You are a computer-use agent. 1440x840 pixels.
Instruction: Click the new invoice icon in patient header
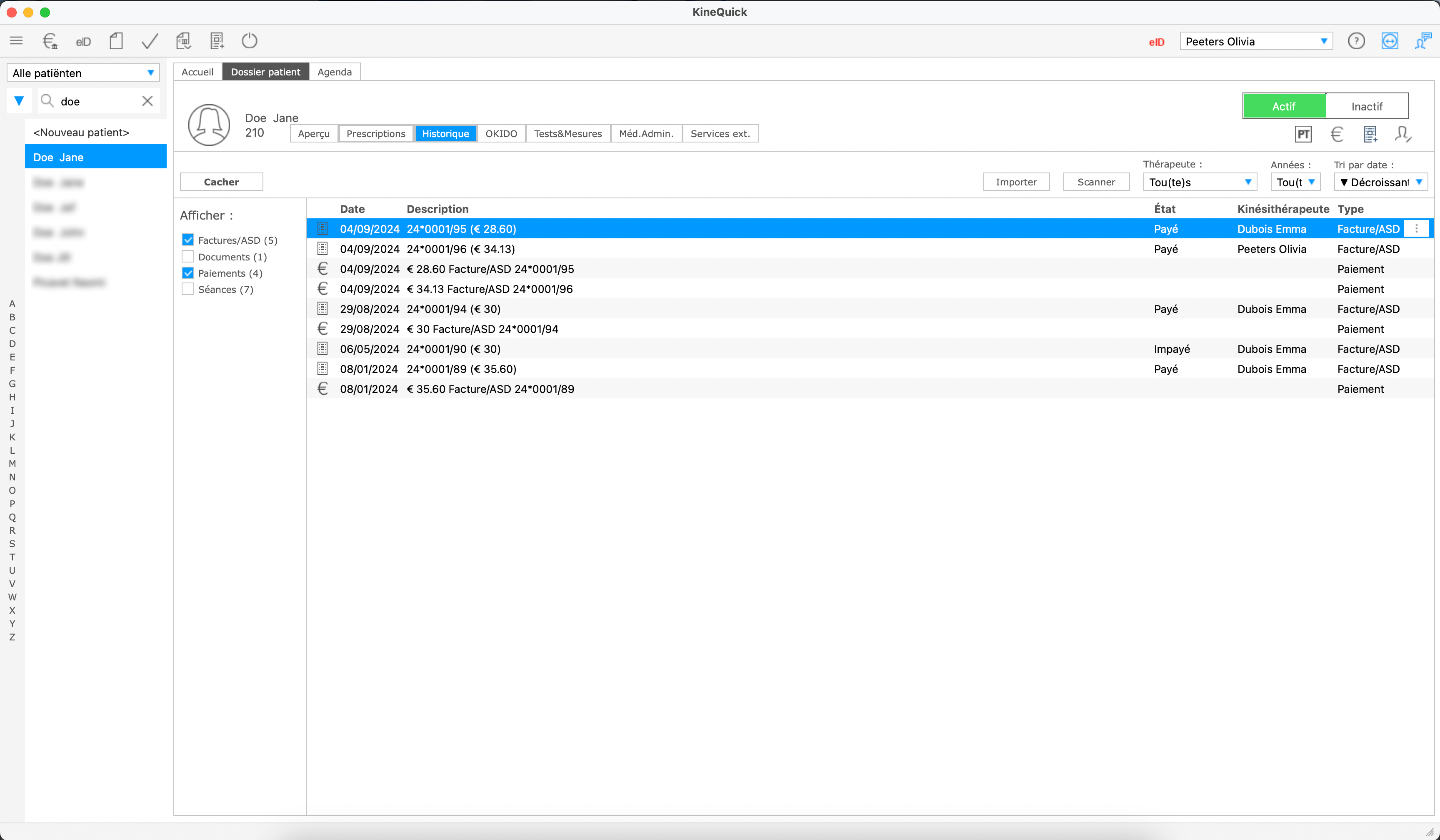(1370, 134)
